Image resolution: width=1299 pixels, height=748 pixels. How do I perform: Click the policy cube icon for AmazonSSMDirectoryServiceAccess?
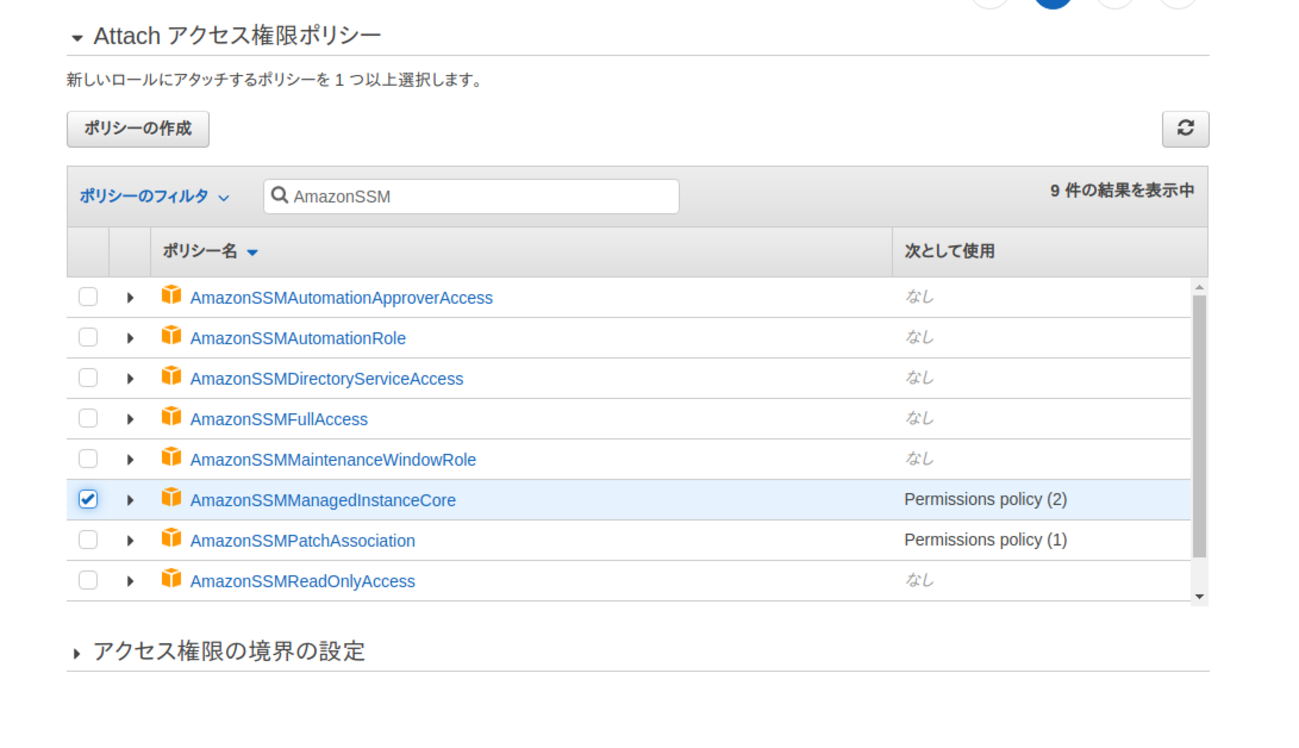click(172, 376)
